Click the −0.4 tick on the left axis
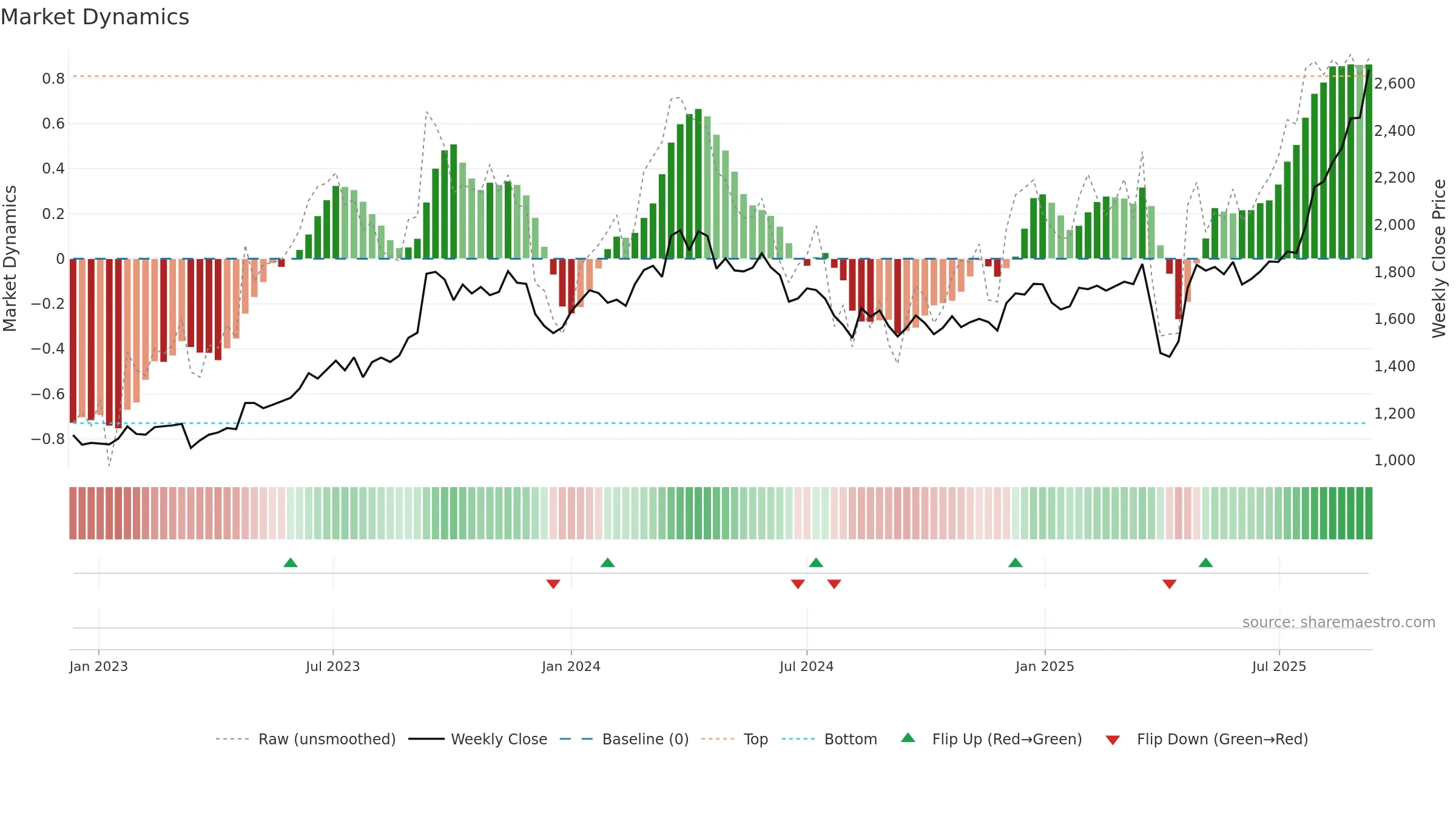The height and width of the screenshot is (819, 1456). coord(48,349)
